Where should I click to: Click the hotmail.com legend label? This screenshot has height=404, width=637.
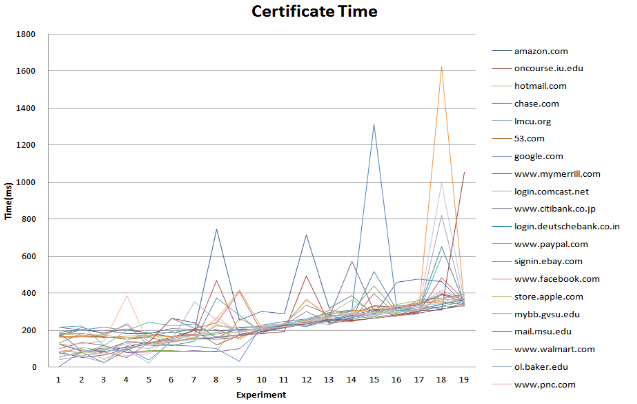pyautogui.click(x=540, y=86)
